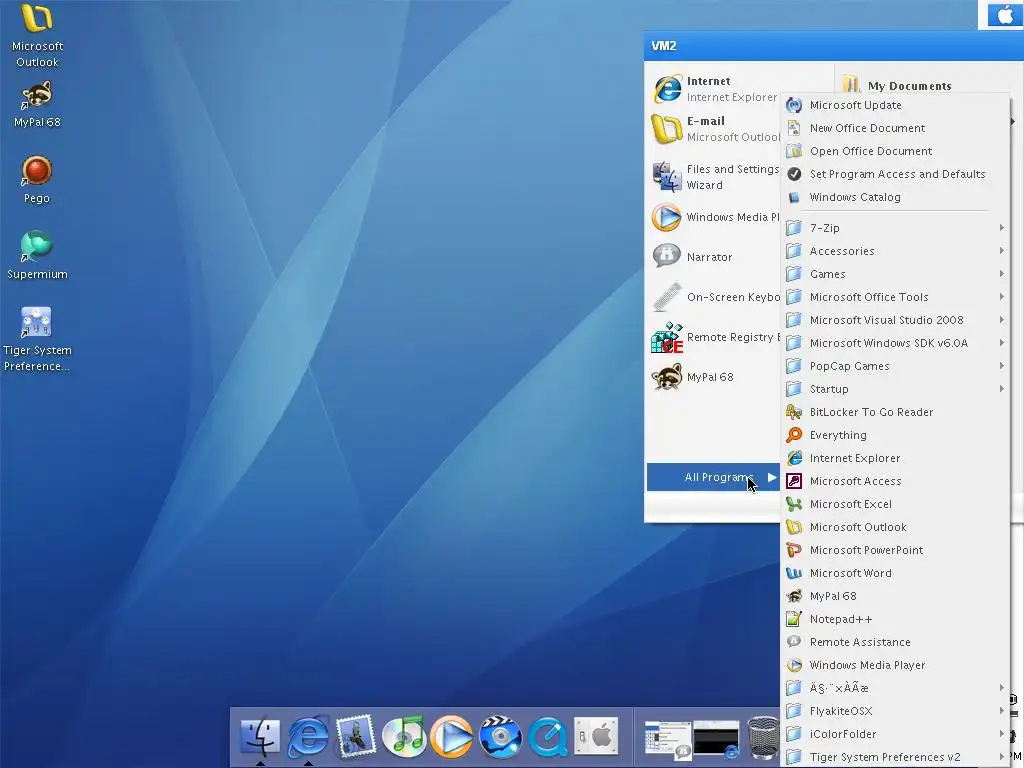The image size is (1024, 768).
Task: Expand the 7-Zip program folder
Action: coord(895,228)
